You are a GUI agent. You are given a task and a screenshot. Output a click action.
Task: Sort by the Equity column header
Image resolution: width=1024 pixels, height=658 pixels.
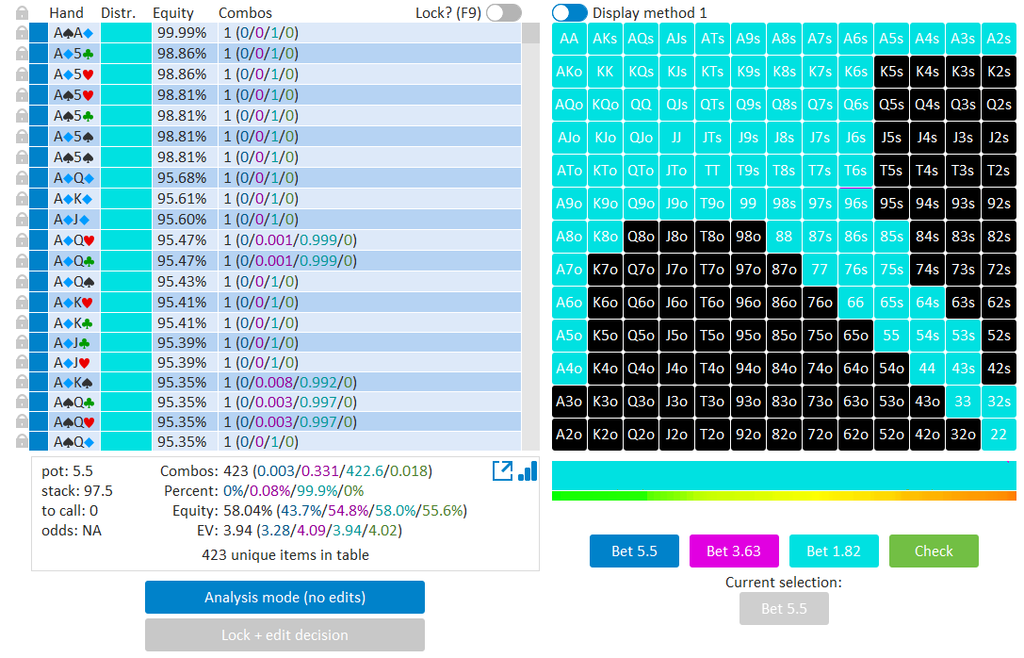pyautogui.click(x=173, y=12)
